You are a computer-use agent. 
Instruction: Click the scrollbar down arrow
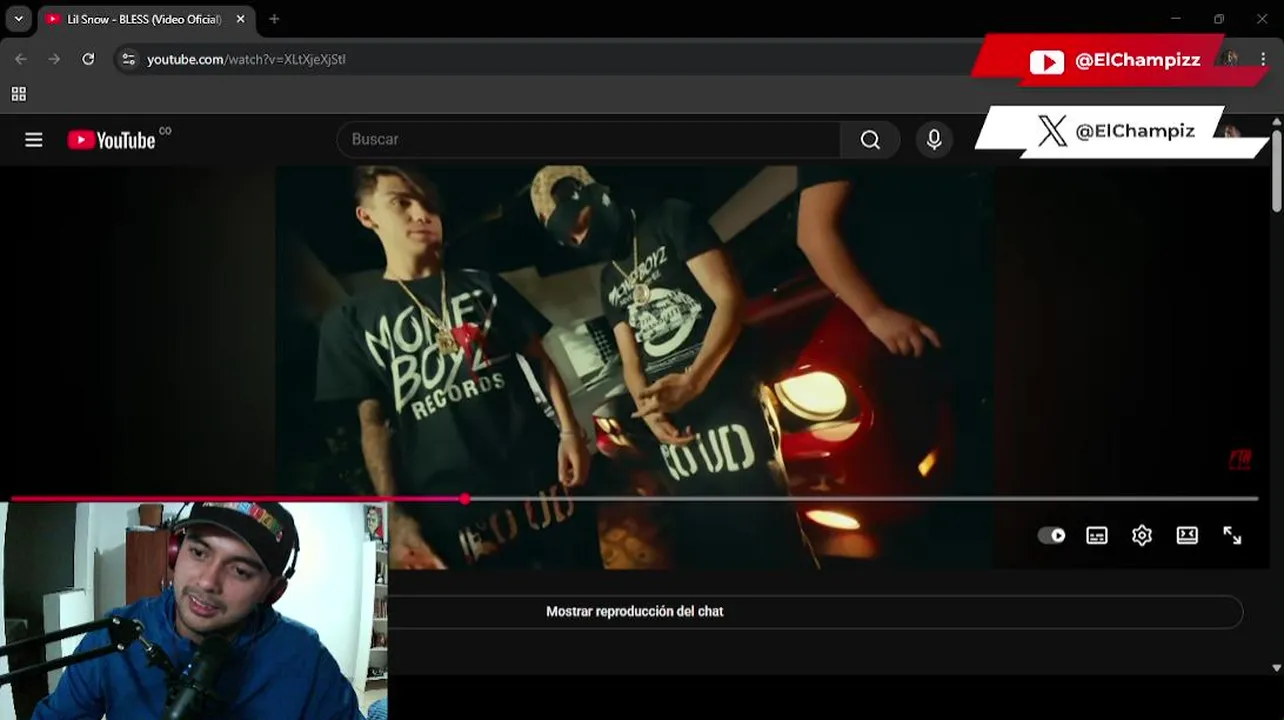point(1276,667)
